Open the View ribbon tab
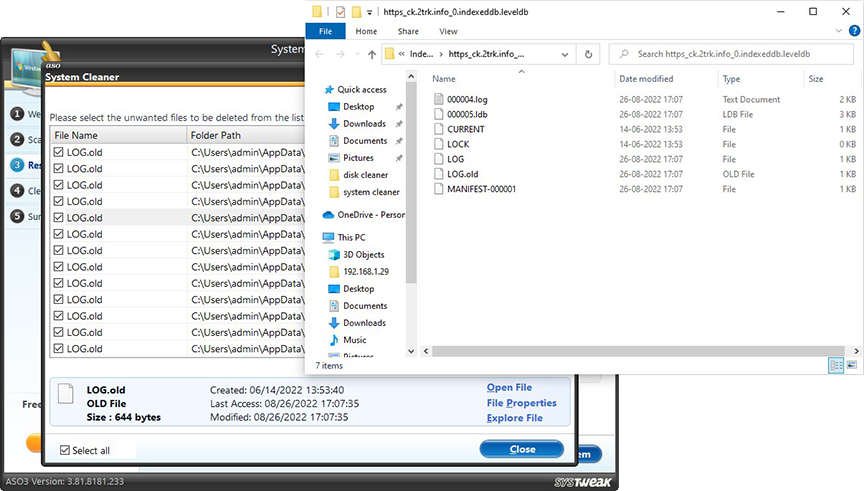The width and height of the screenshot is (864, 491). [448, 31]
